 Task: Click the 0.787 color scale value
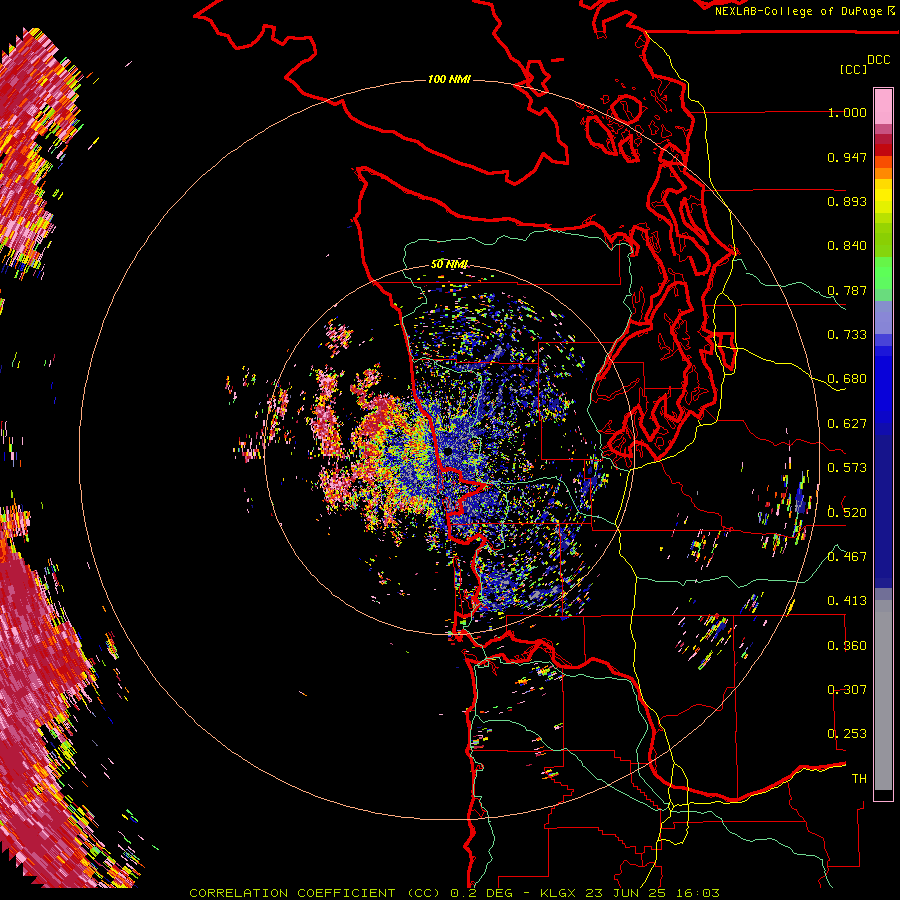[847, 290]
